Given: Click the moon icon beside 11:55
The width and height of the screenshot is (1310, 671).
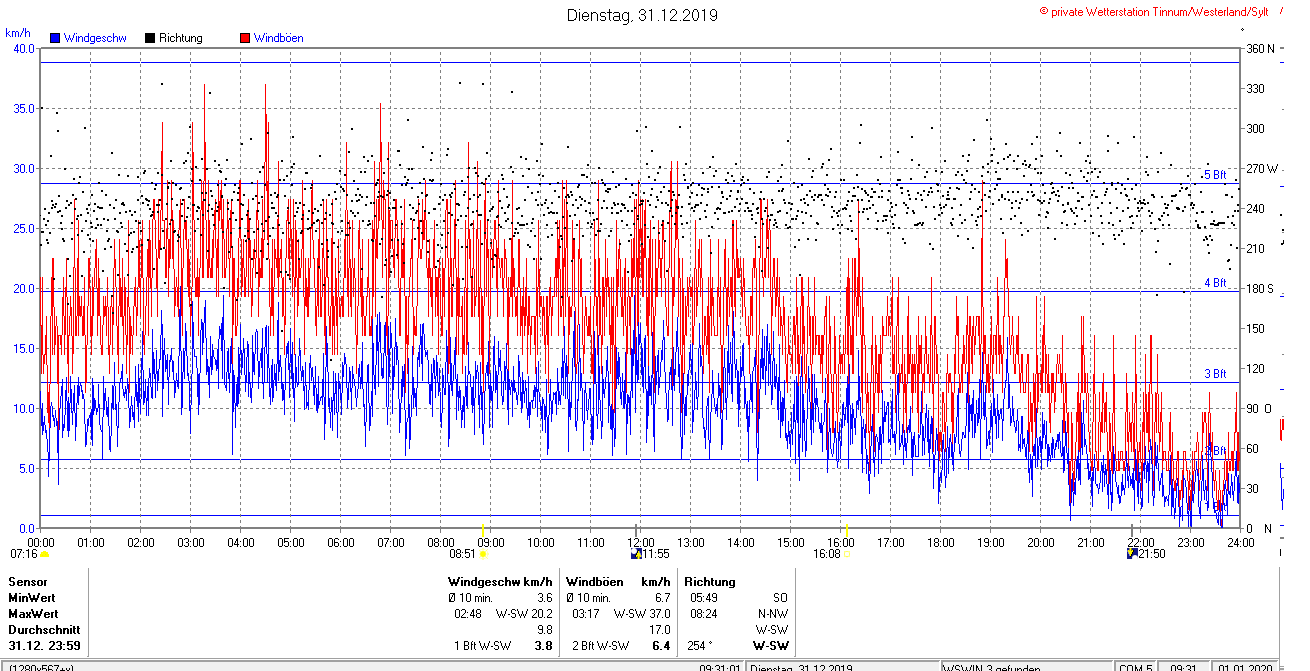Looking at the screenshot, I should (636, 553).
